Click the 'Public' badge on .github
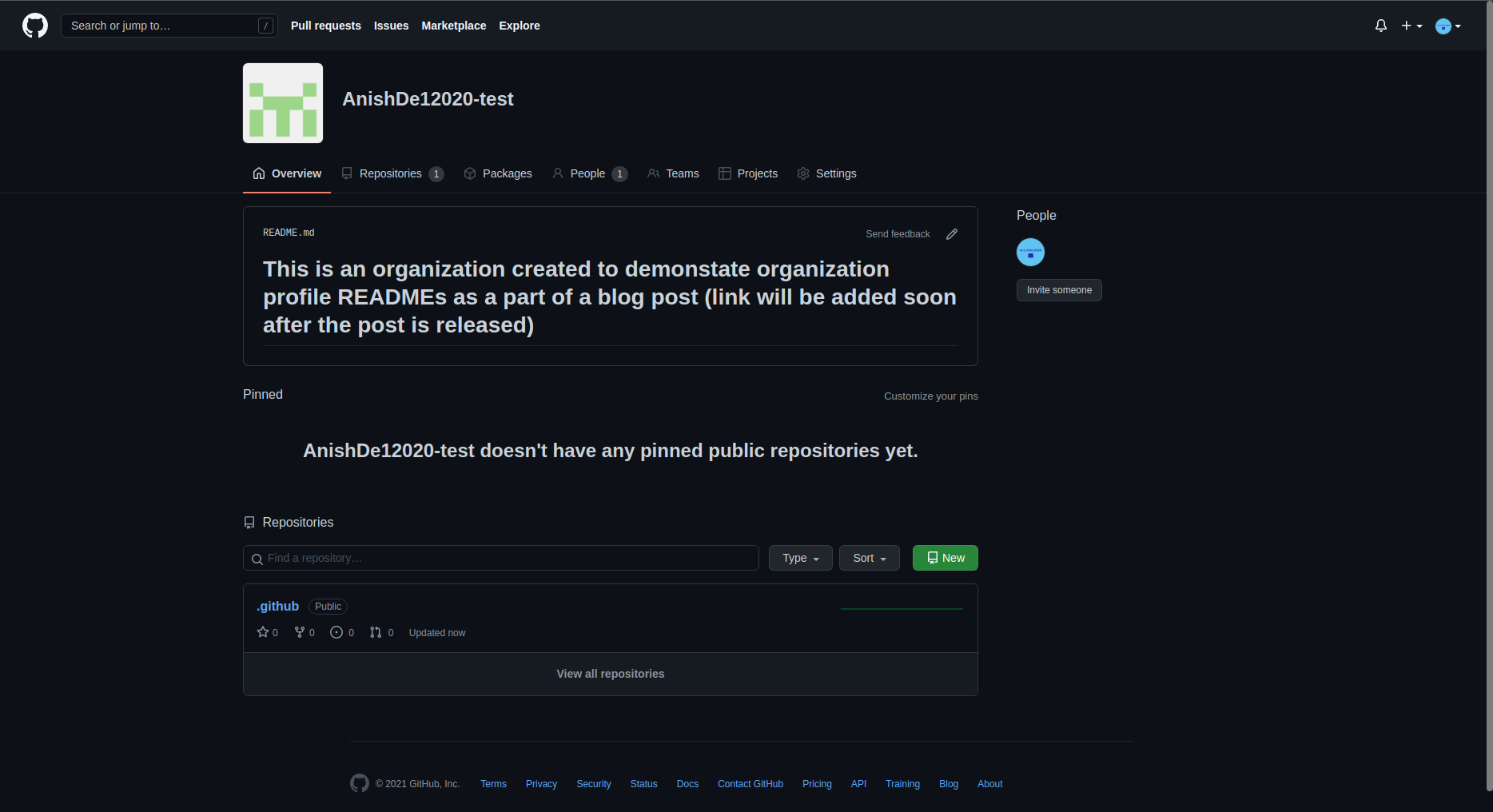Viewport: 1493px width, 812px height. click(x=328, y=607)
